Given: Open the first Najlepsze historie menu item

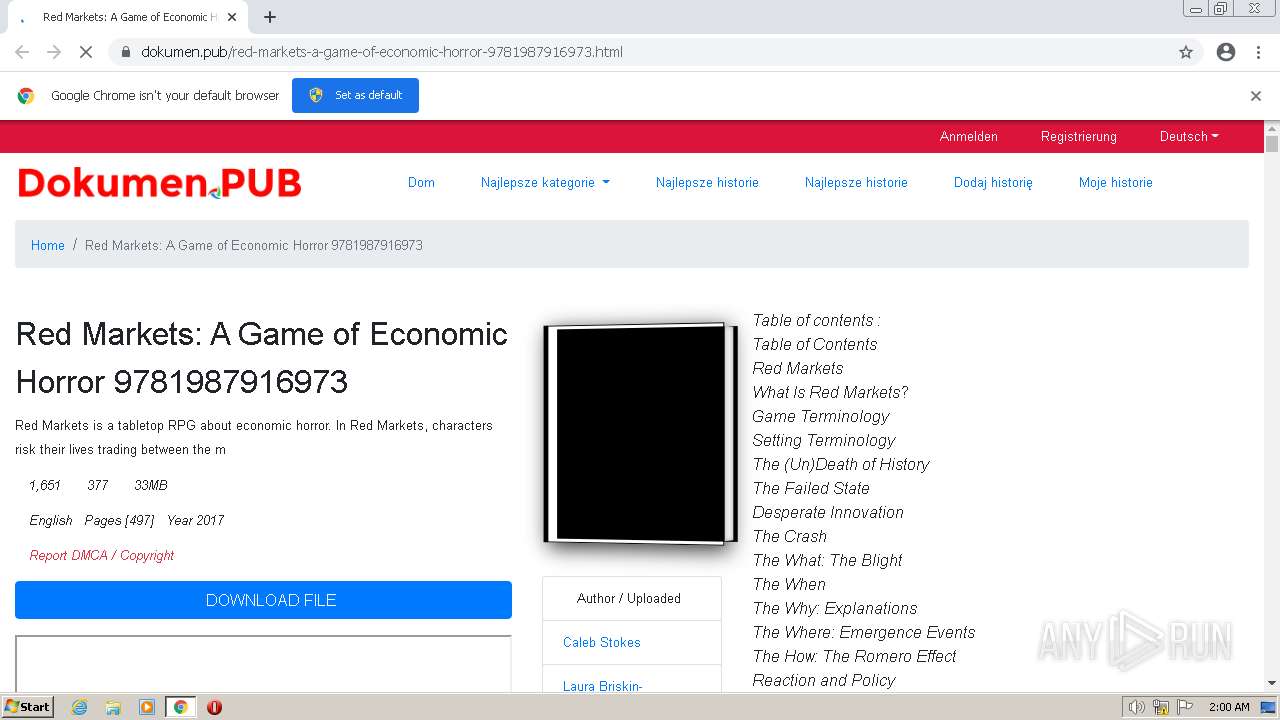Looking at the screenshot, I should [707, 182].
